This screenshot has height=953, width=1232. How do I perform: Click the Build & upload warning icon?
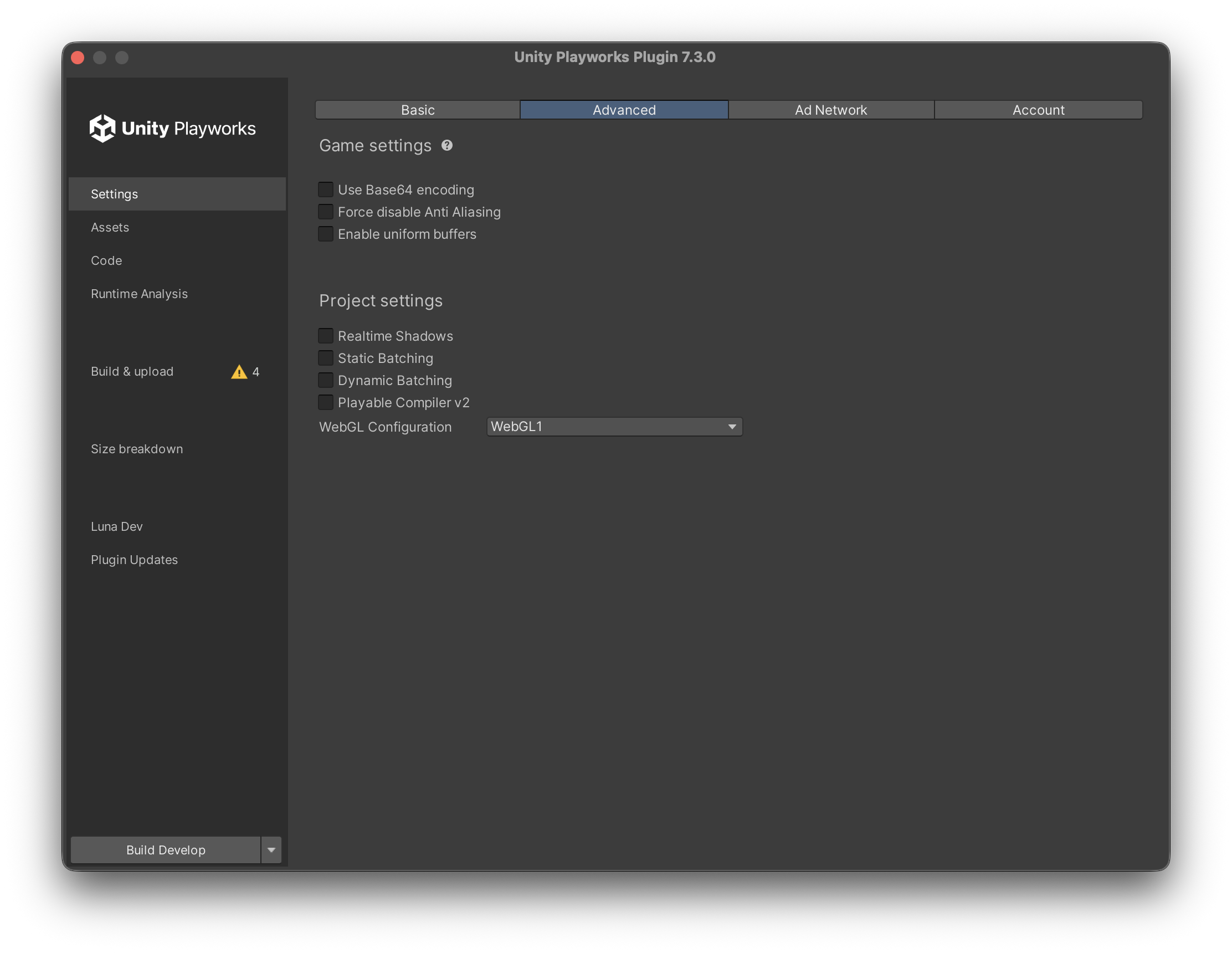(239, 372)
